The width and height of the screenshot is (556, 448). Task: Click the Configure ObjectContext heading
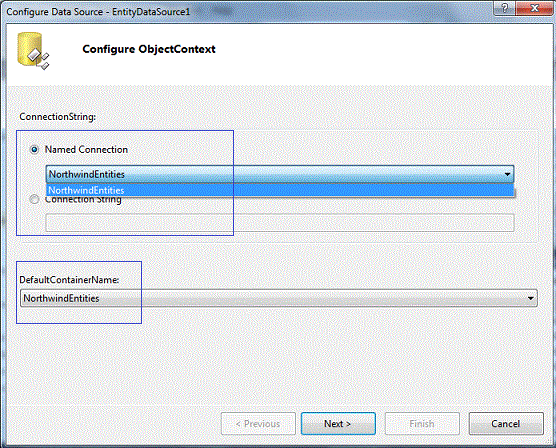tap(149, 49)
